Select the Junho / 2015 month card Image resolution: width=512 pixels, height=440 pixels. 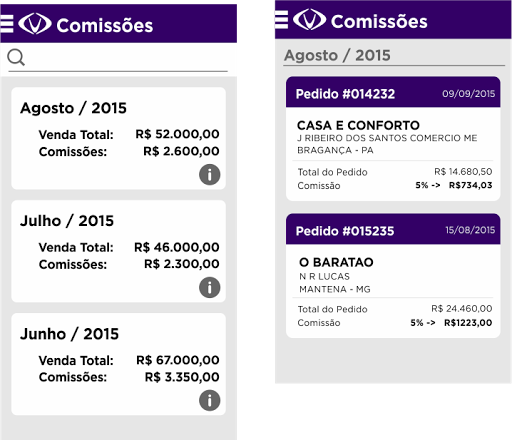tap(118, 364)
